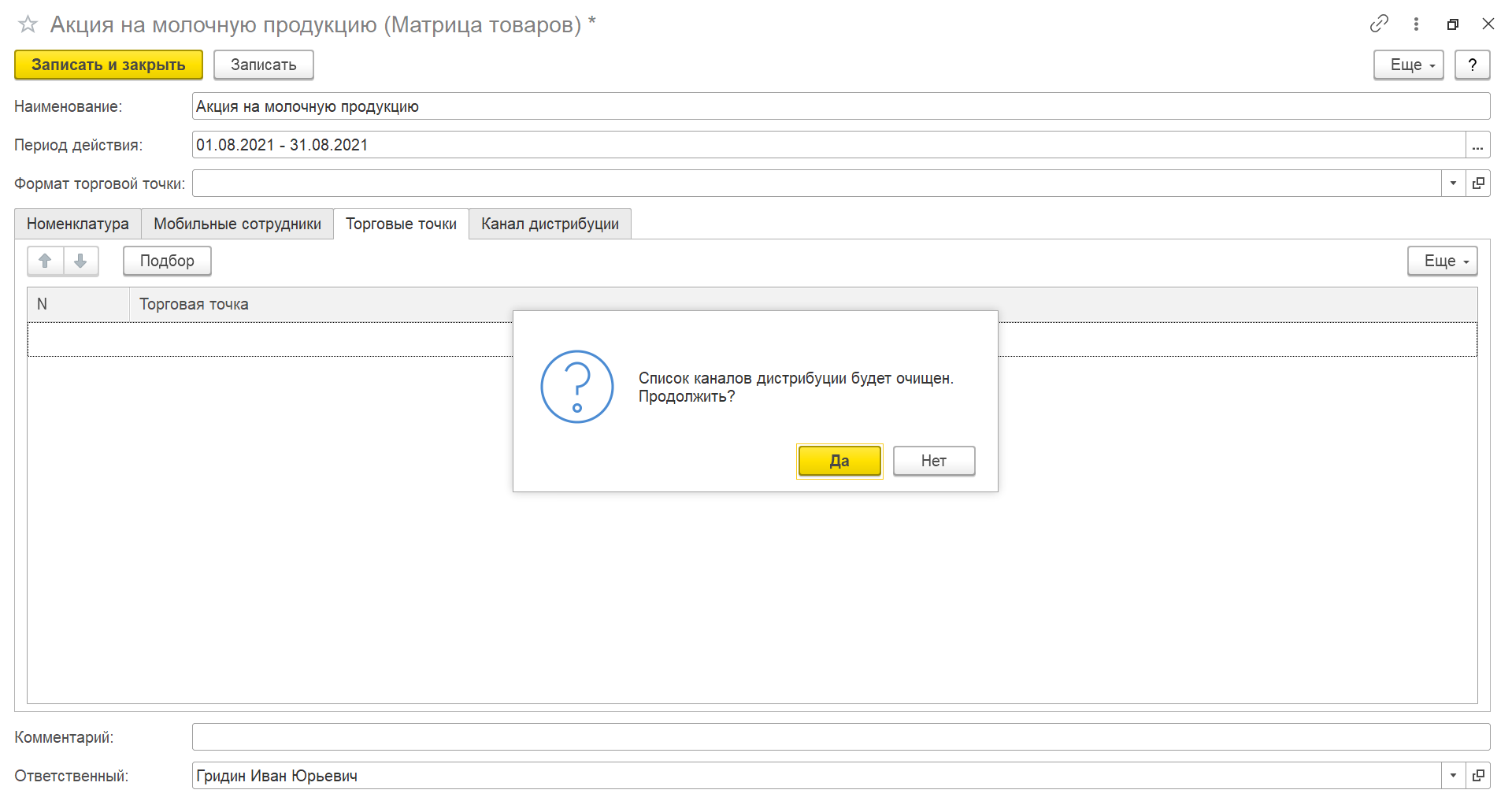Open trade point format record icon

coord(1478,184)
